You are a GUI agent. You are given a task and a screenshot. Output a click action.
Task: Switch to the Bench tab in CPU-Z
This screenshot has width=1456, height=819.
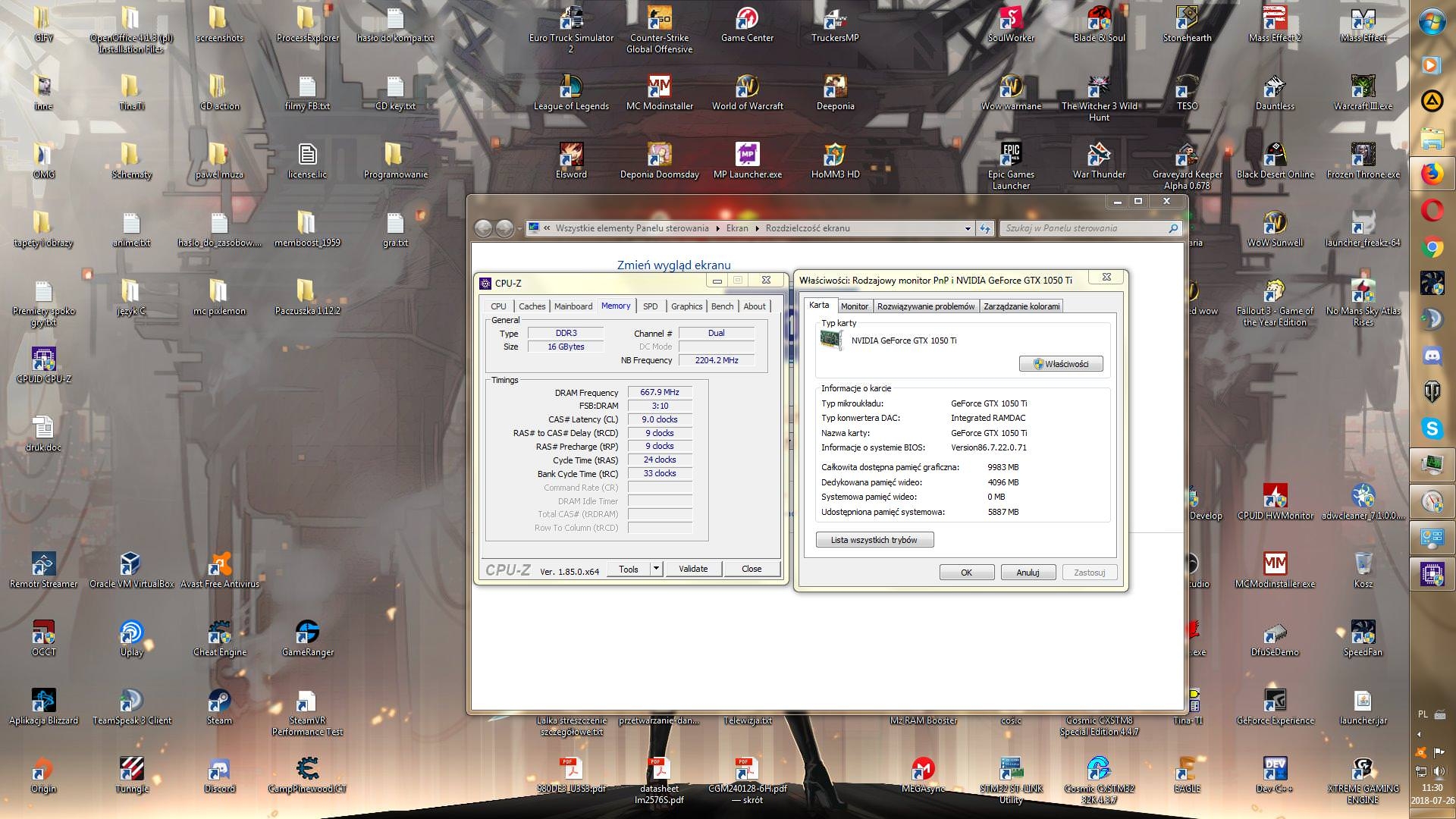click(x=722, y=306)
